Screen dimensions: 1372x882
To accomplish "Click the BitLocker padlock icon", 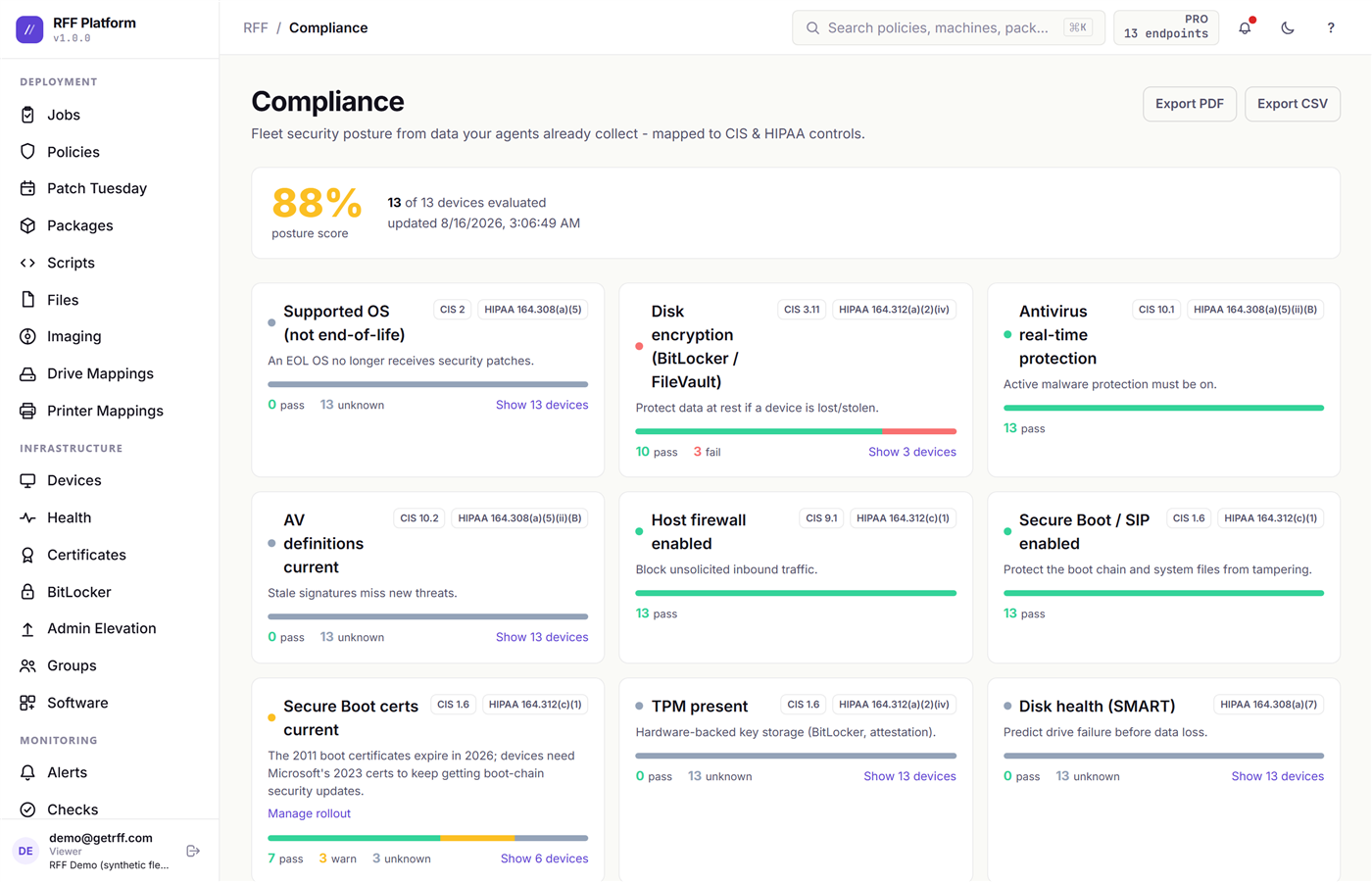I will pyautogui.click(x=27, y=592).
